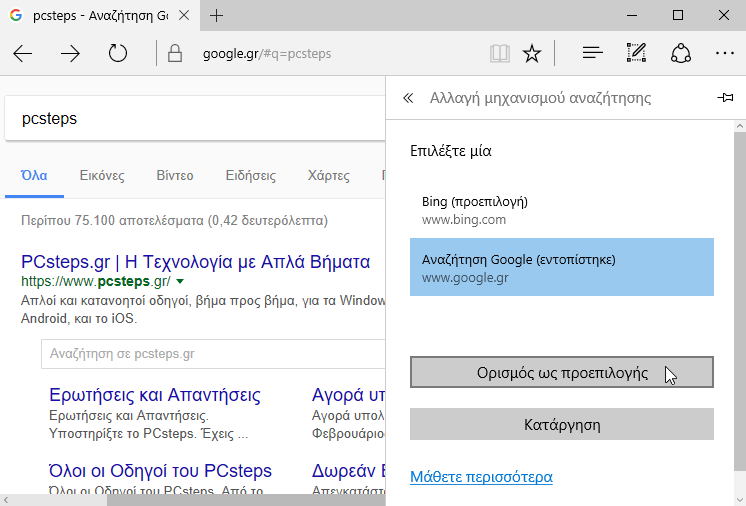The image size is (746, 506).
Task: Open the Δωρεάν sitelink
Action: click(348, 471)
